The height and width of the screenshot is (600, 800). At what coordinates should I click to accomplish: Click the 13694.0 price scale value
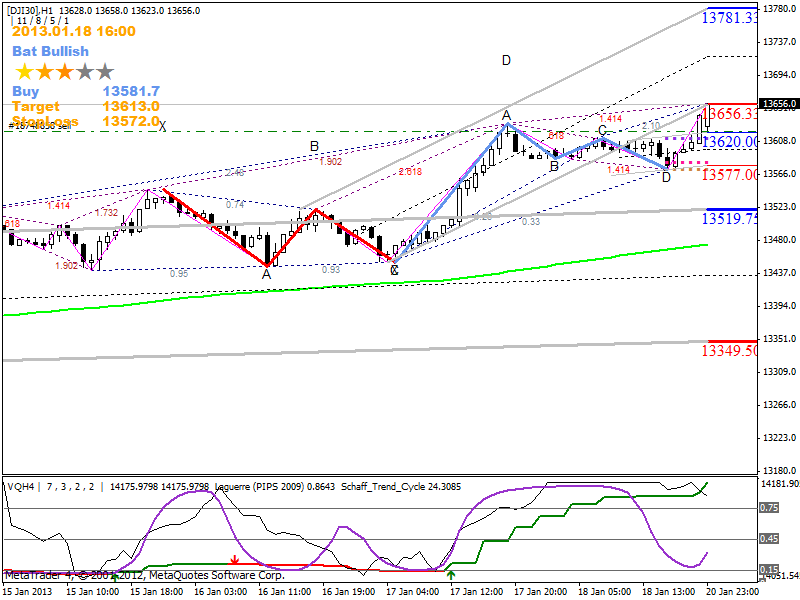pyautogui.click(x=779, y=75)
